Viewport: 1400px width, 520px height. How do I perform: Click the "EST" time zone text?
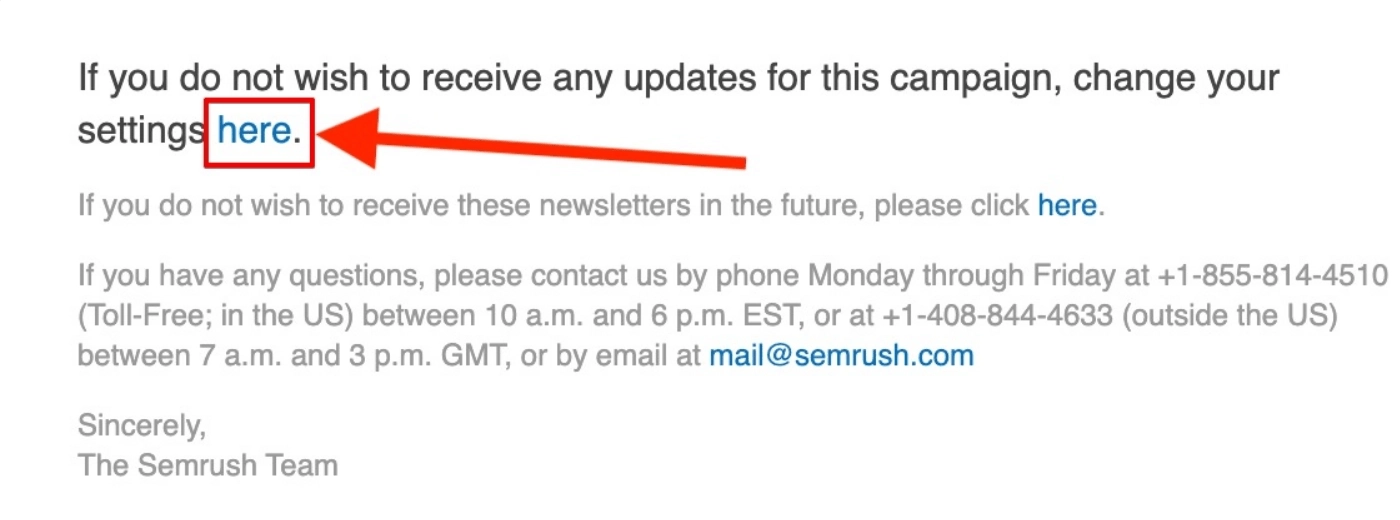click(768, 316)
